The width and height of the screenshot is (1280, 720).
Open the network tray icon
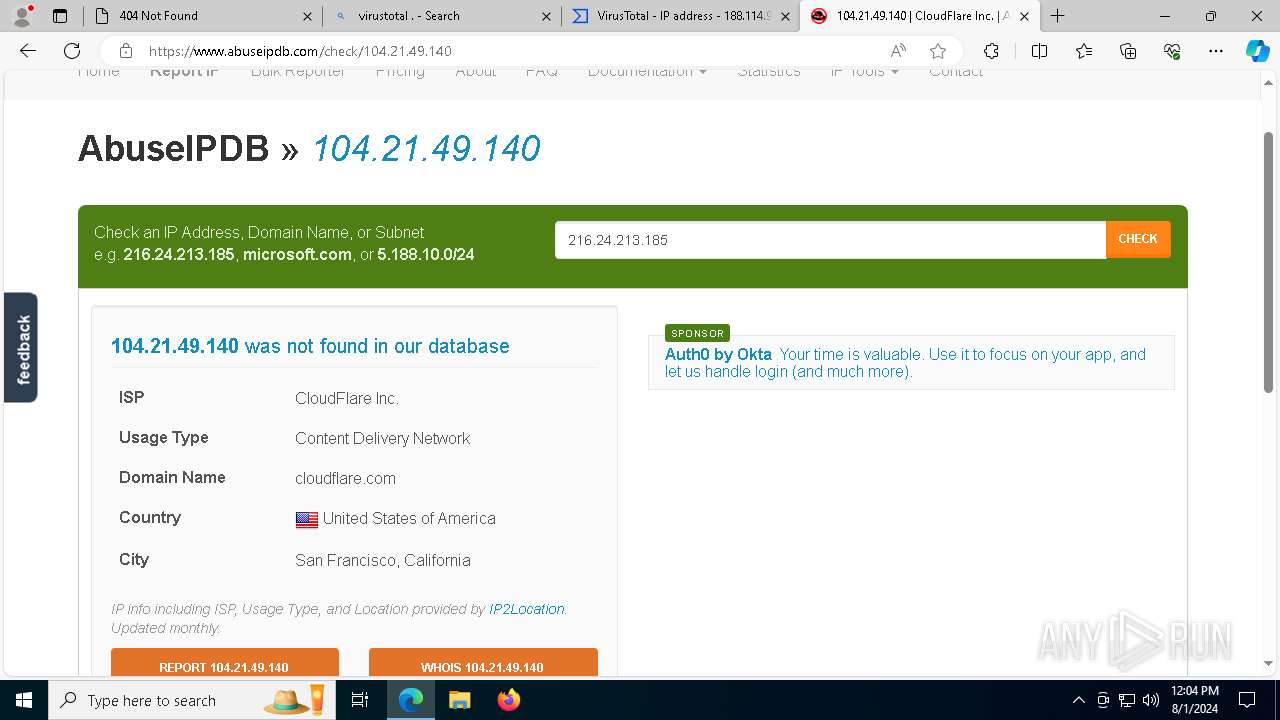point(1127,700)
